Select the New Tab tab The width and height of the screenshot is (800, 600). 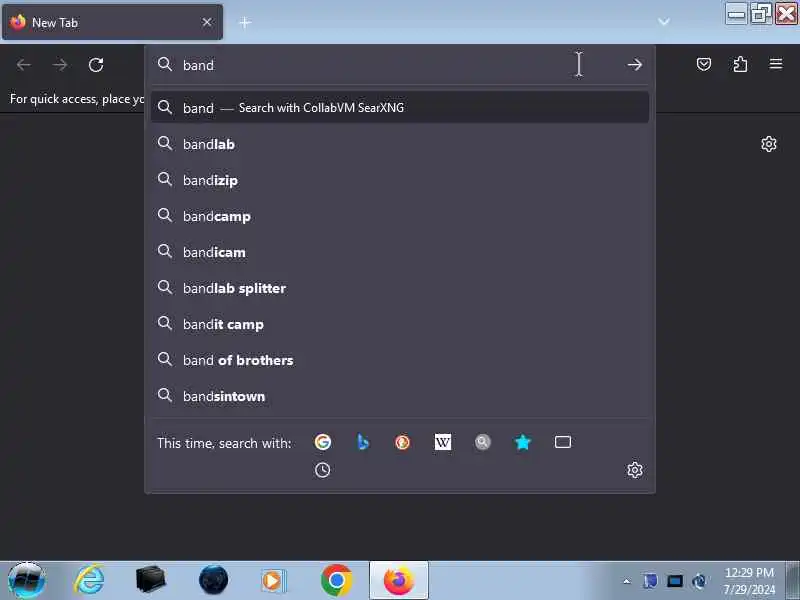[x=112, y=22]
